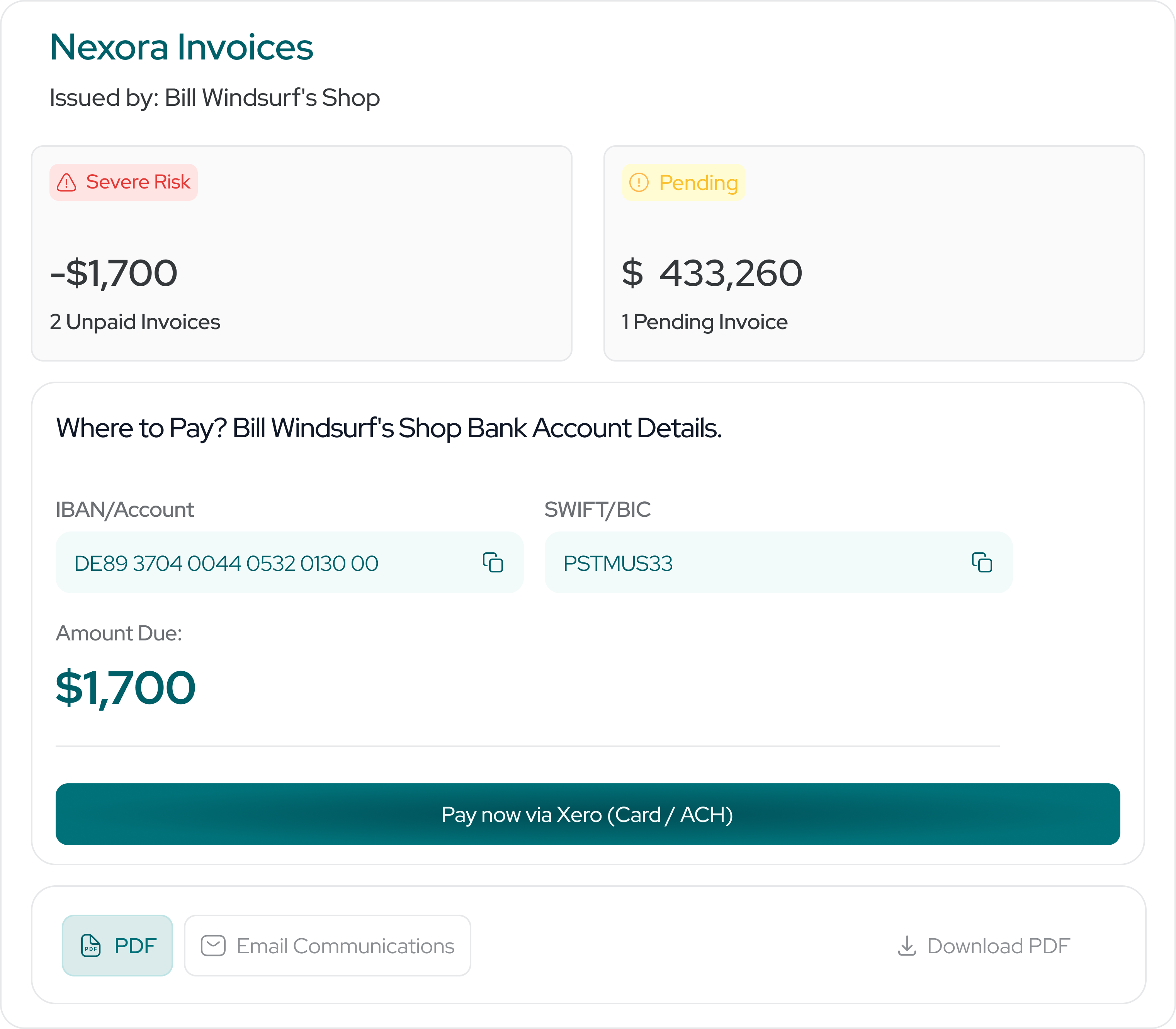1176x1029 pixels.
Task: Select the copy icon inside the IBAN field
Action: point(492,562)
